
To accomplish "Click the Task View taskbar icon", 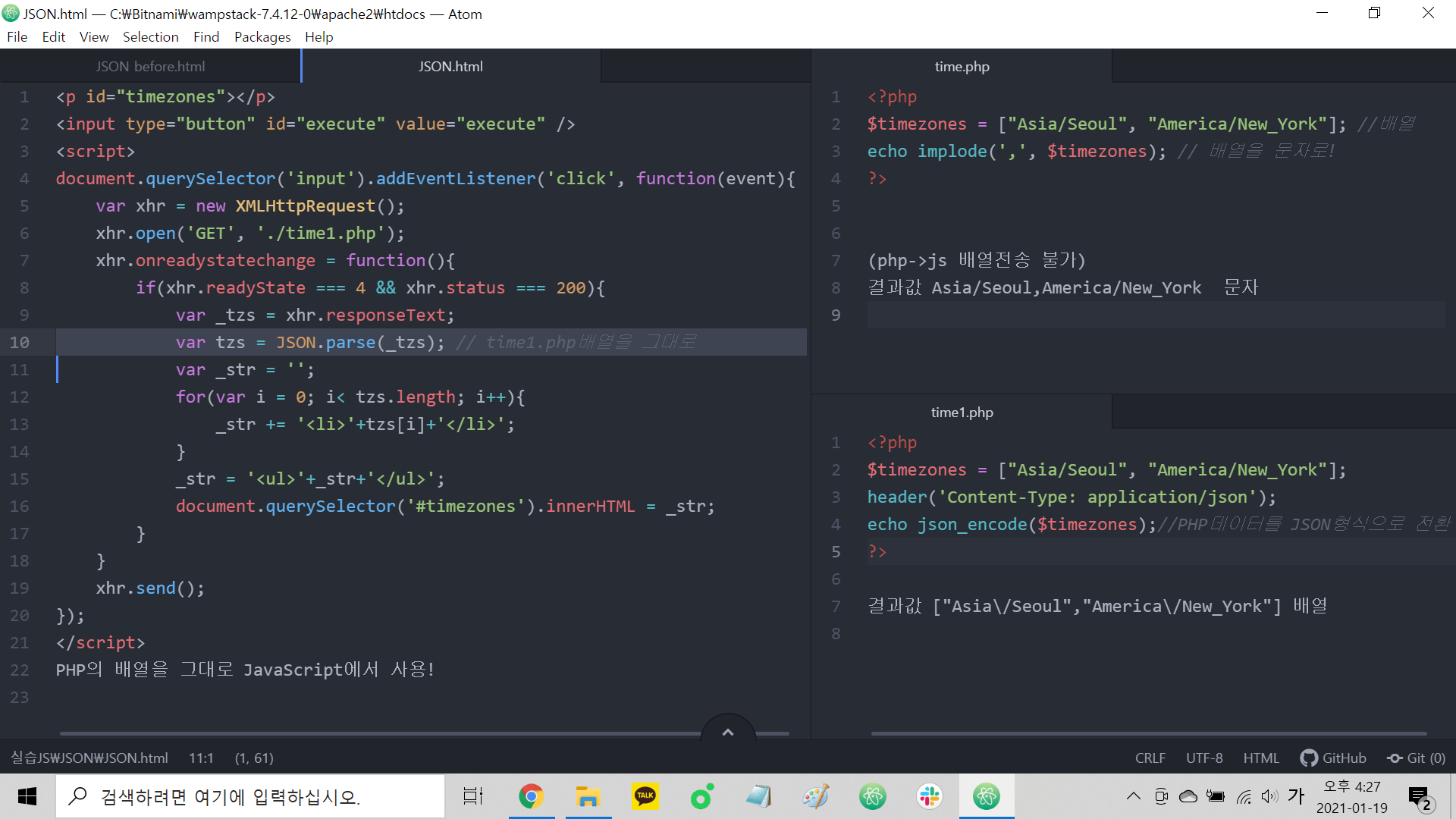I will [473, 796].
